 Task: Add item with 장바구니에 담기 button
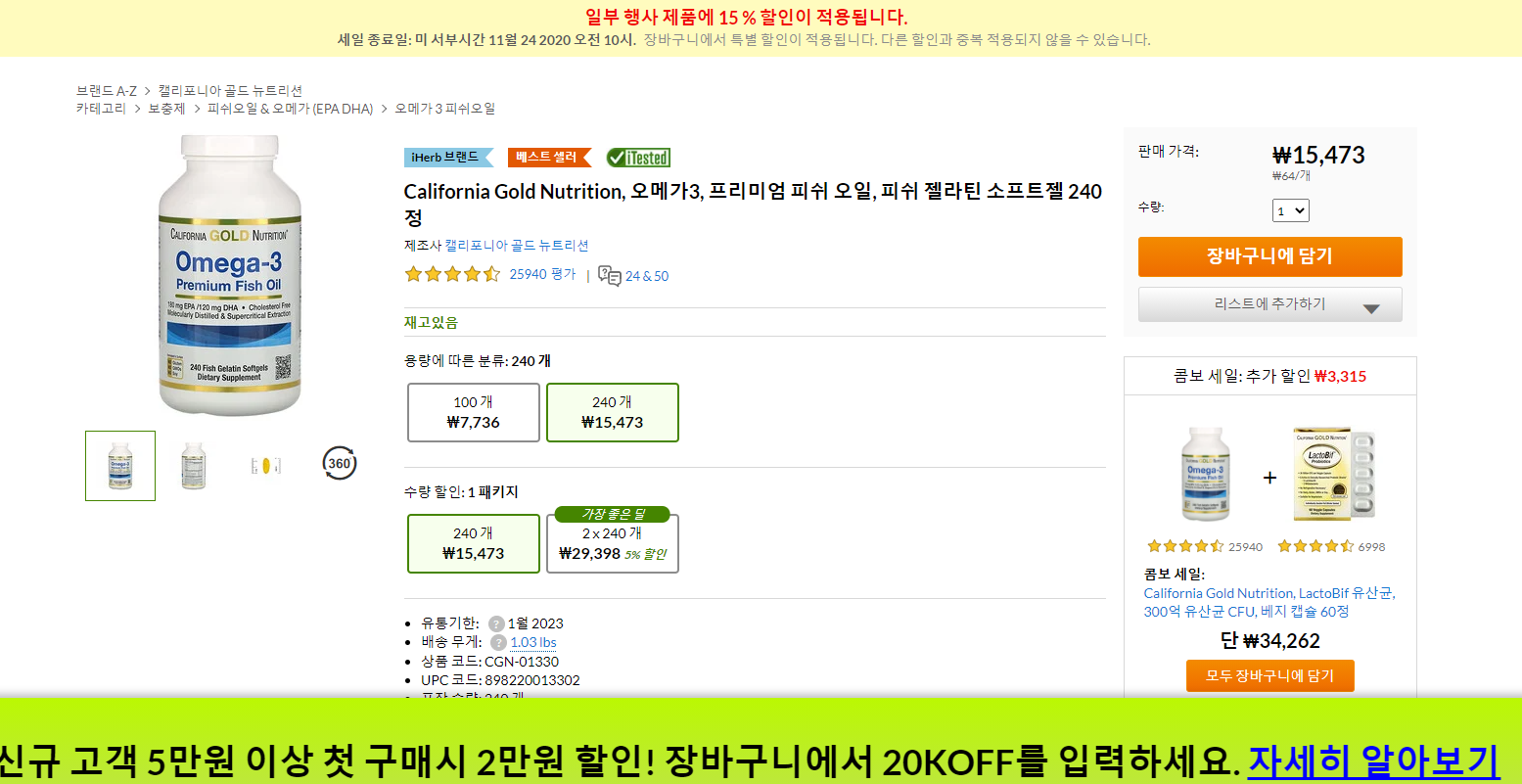[1270, 256]
